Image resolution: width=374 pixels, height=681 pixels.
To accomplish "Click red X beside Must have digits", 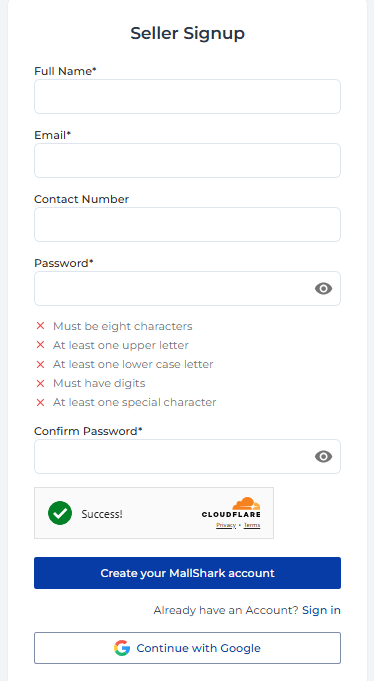I will click(x=40, y=383).
